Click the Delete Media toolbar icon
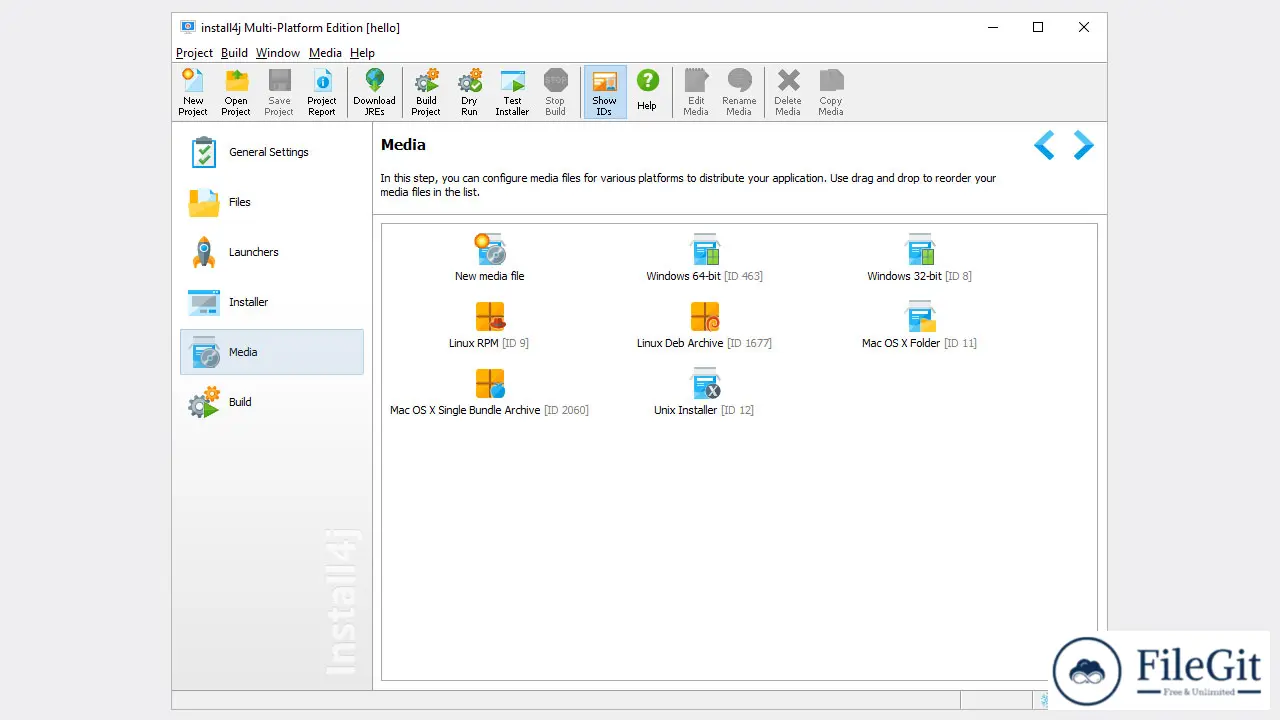This screenshot has width=1280, height=720. pyautogui.click(x=788, y=92)
